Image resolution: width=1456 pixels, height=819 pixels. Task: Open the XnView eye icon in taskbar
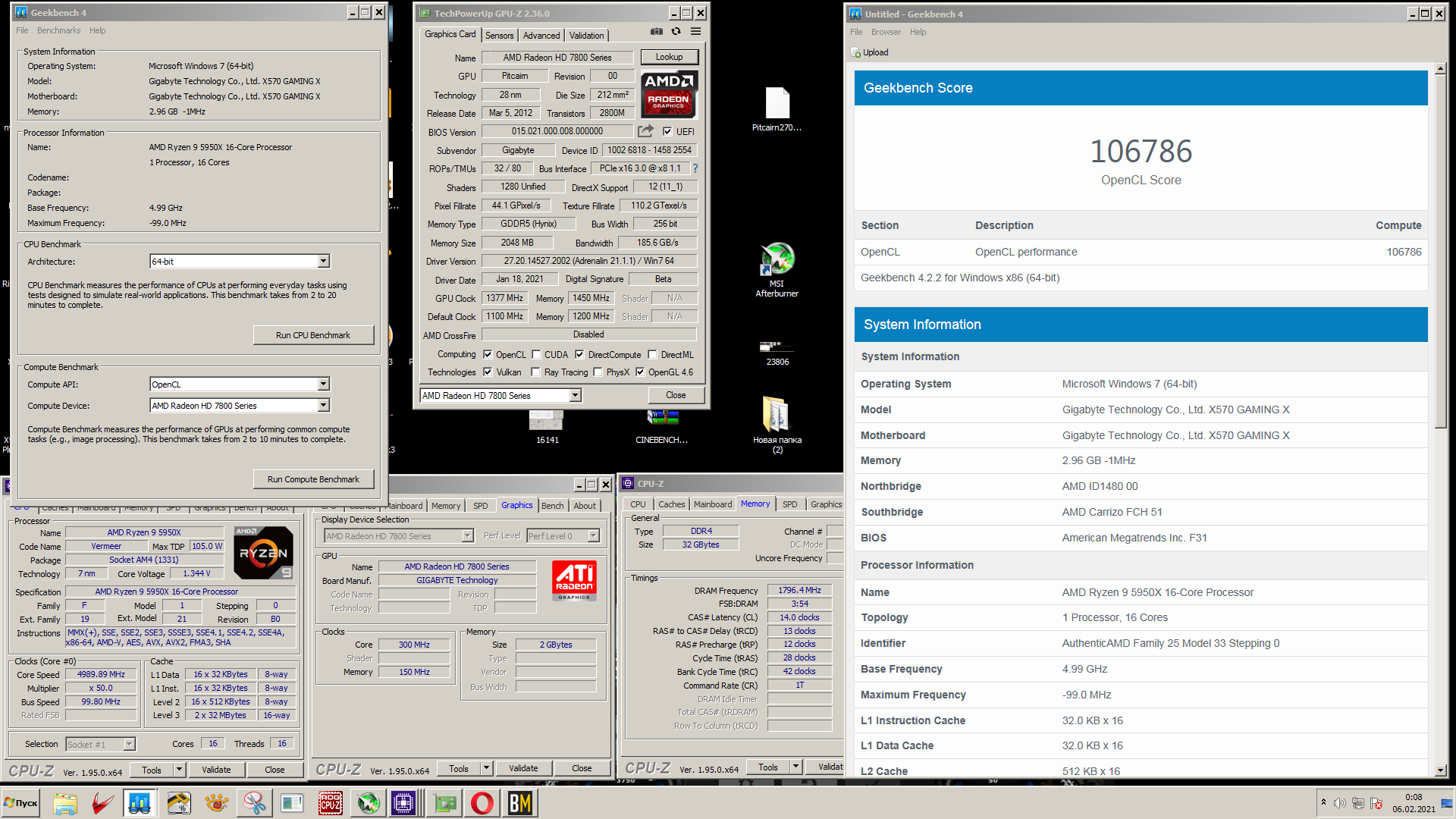point(217,803)
